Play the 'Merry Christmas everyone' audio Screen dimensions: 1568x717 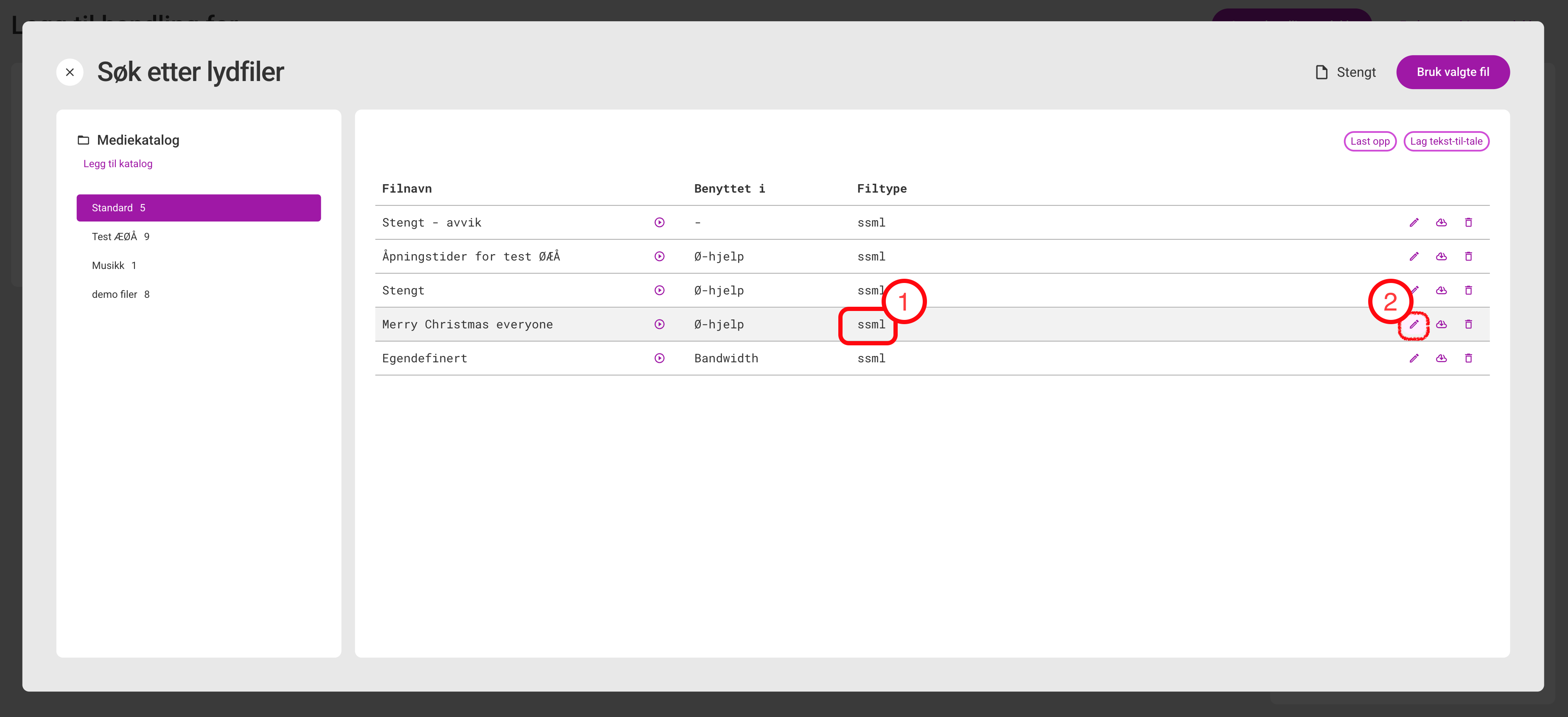pos(659,325)
